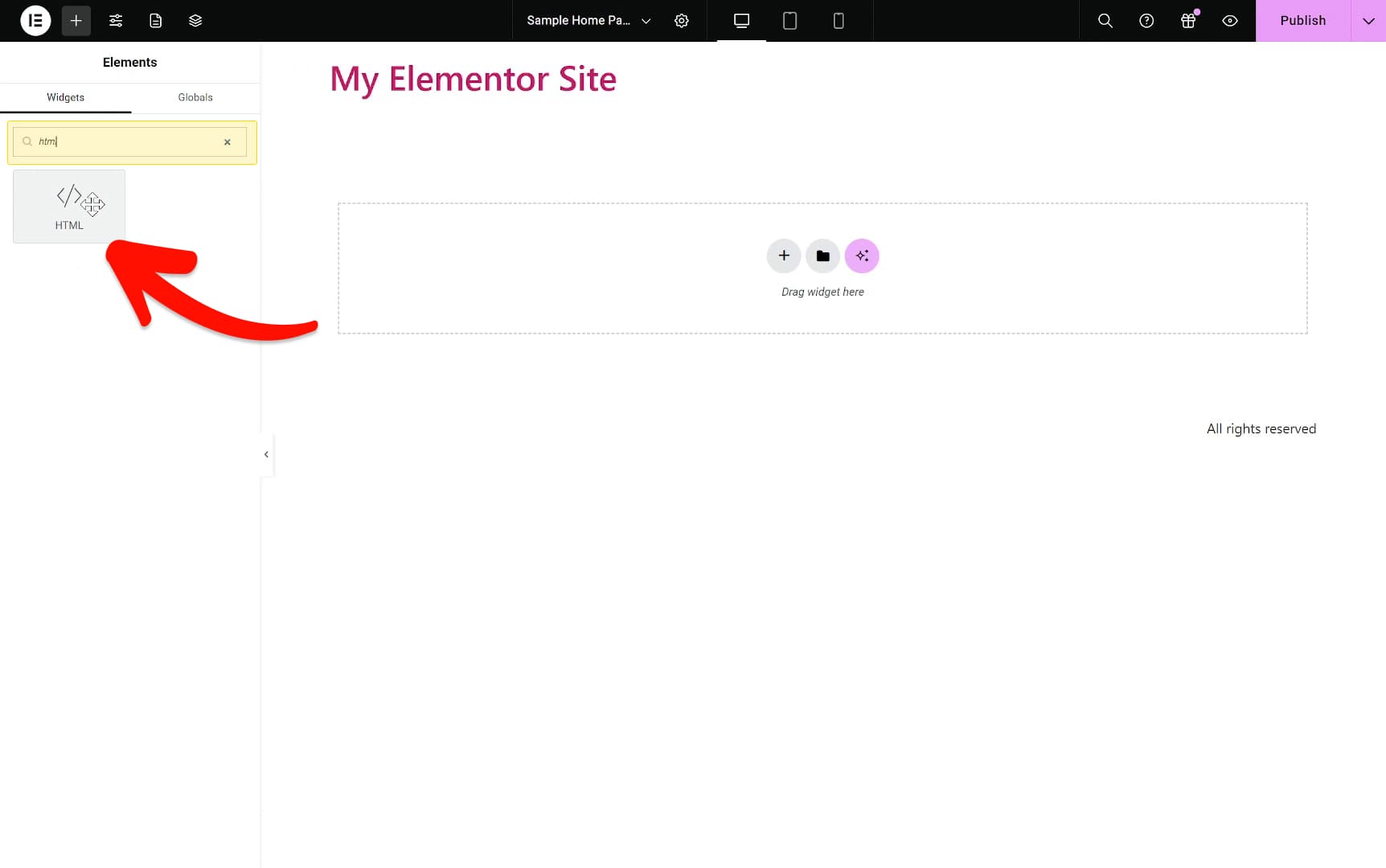This screenshot has height=868, width=1386.
Task: Switch to the Globals tab
Action: click(x=195, y=97)
